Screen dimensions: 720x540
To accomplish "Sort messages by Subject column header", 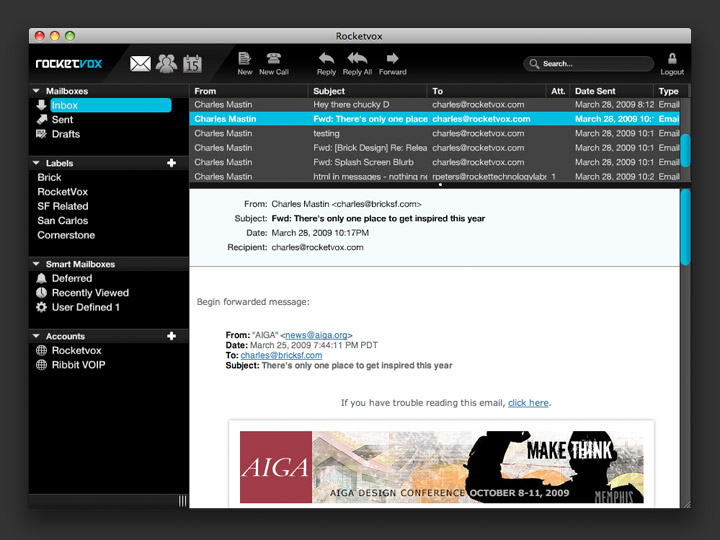I will pos(368,91).
